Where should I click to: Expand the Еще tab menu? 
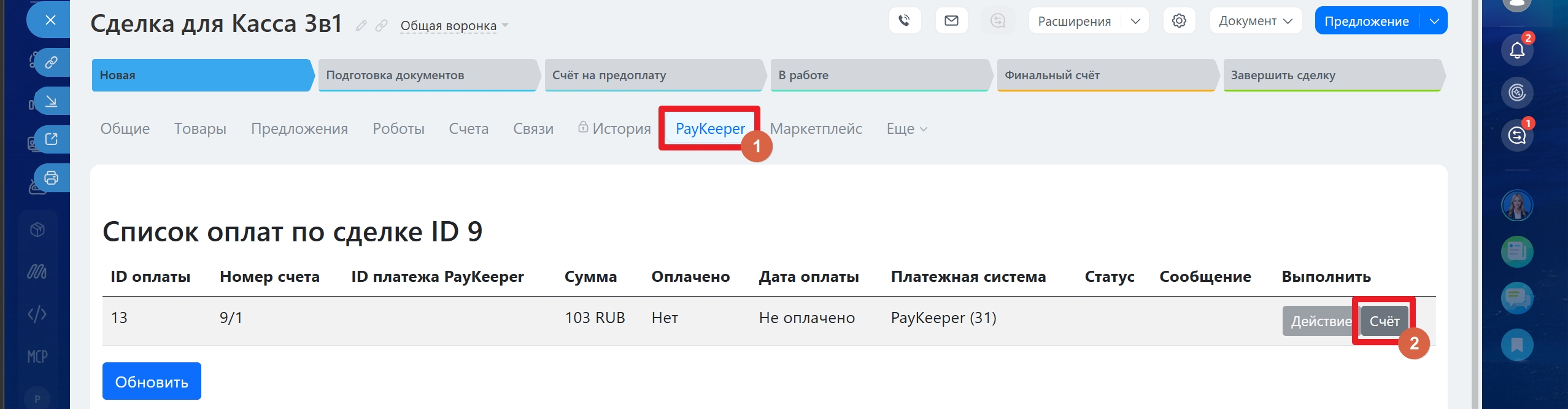[x=906, y=129]
